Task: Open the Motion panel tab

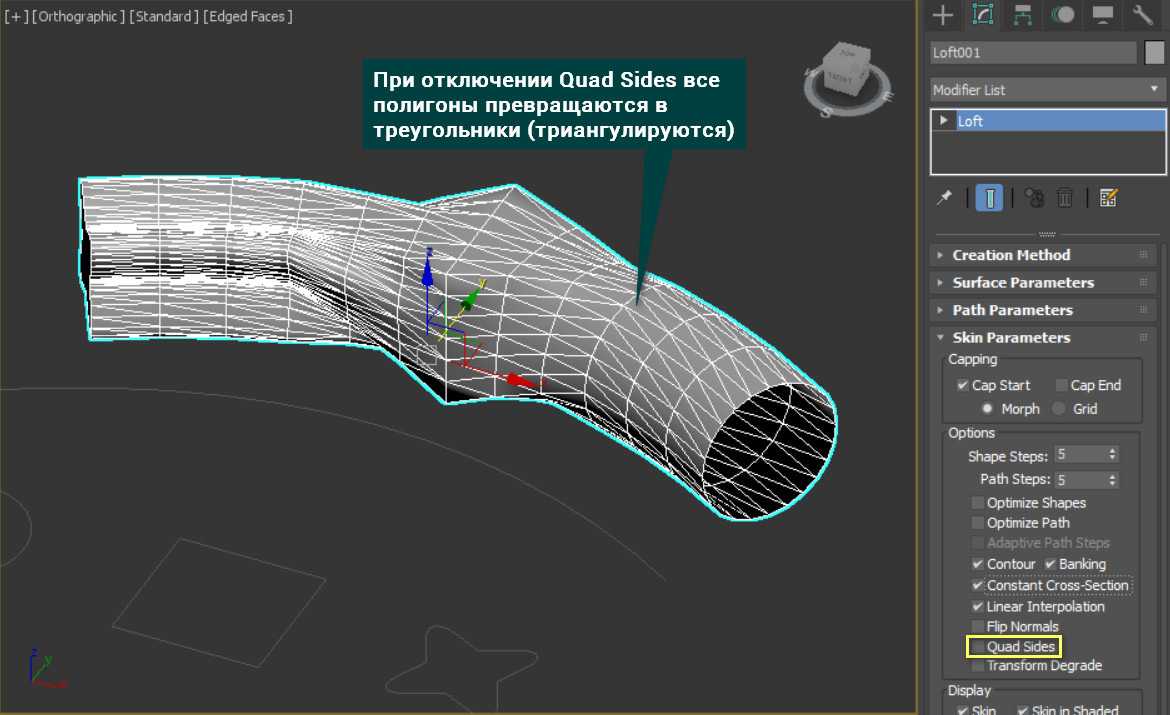Action: pyautogui.click(x=1064, y=14)
